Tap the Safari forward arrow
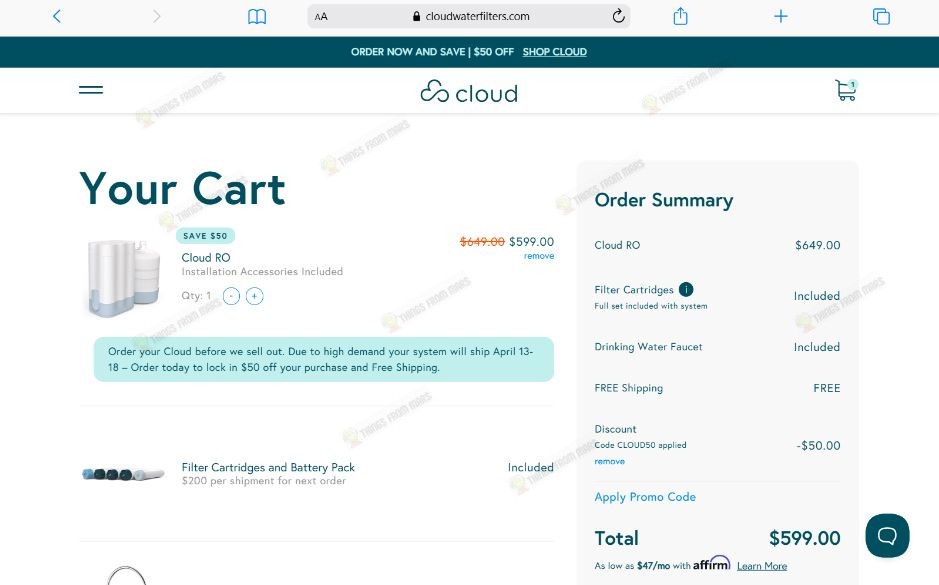Viewport: 939px width, 585px height. pyautogui.click(x=157, y=16)
